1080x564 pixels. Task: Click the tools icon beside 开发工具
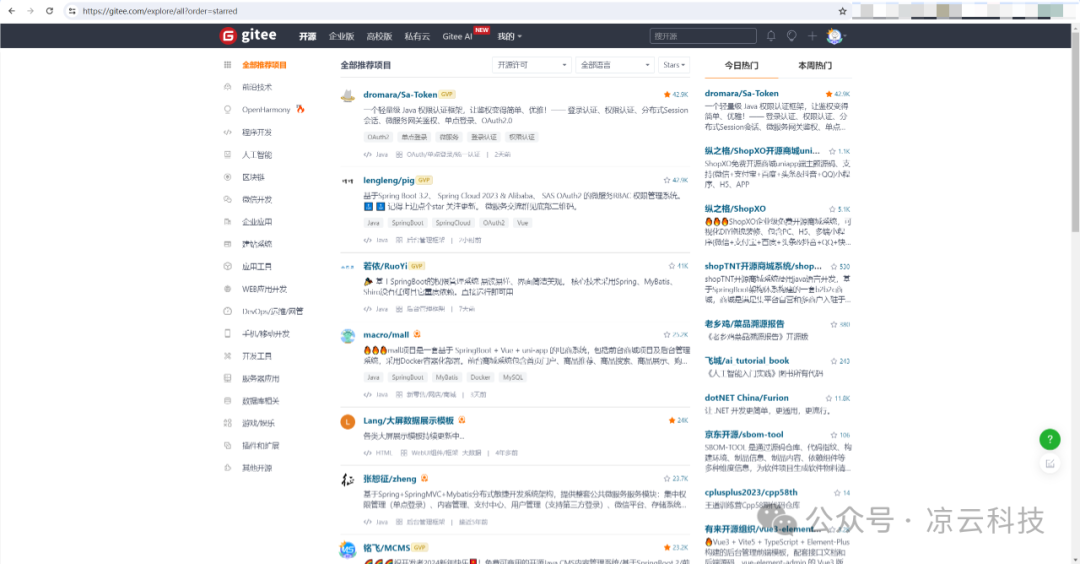click(227, 356)
